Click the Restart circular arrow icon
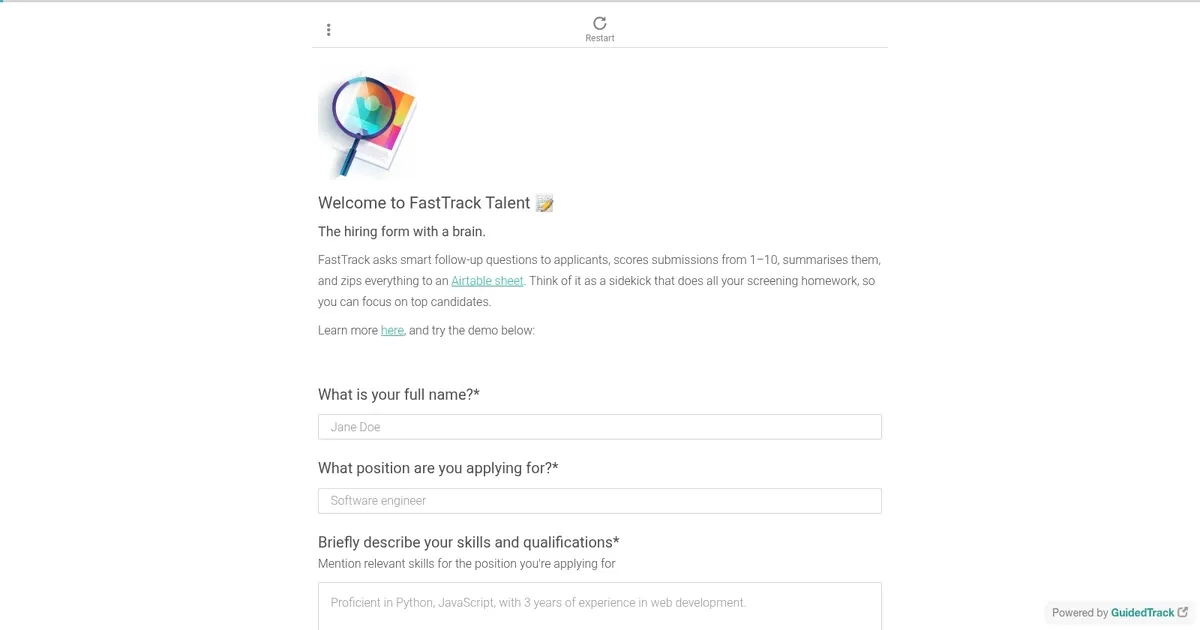This screenshot has height=630, width=1200. point(600,23)
